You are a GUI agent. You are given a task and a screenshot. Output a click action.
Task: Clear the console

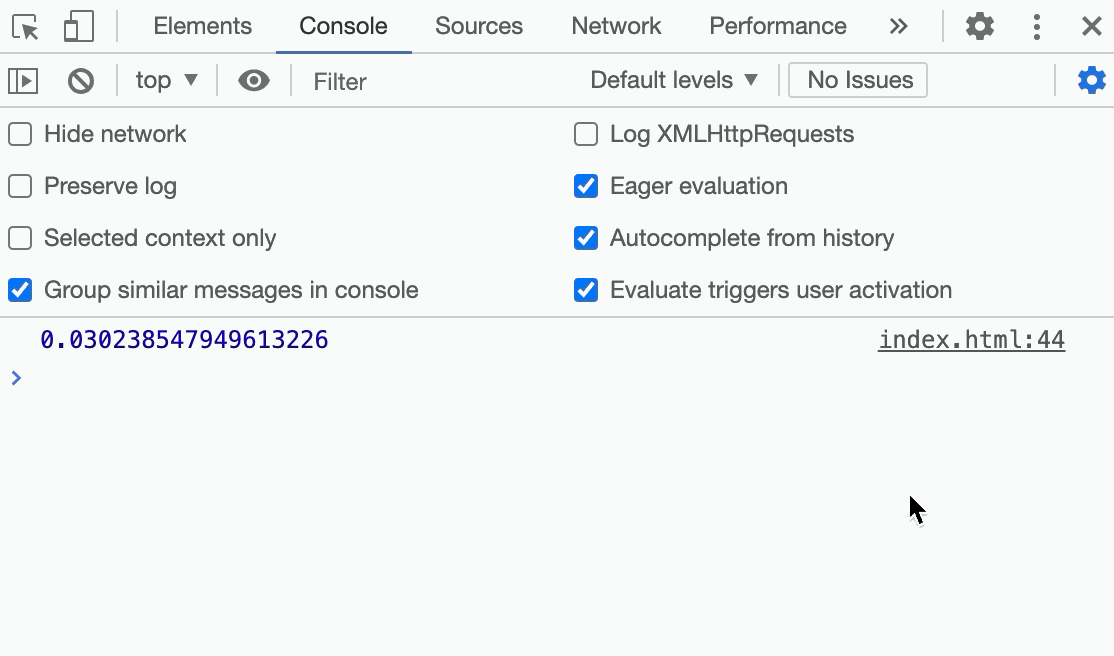click(x=81, y=80)
